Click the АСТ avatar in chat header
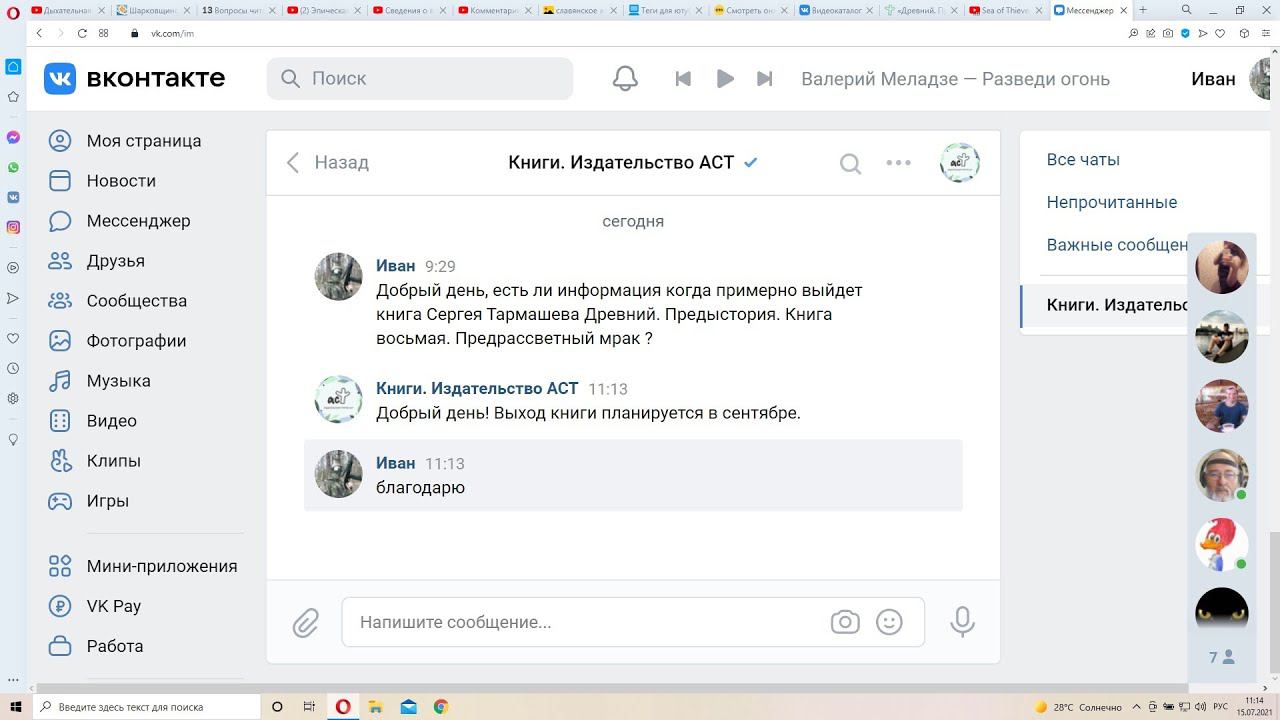Screen dimensions: 1280x720 click(x=960, y=162)
